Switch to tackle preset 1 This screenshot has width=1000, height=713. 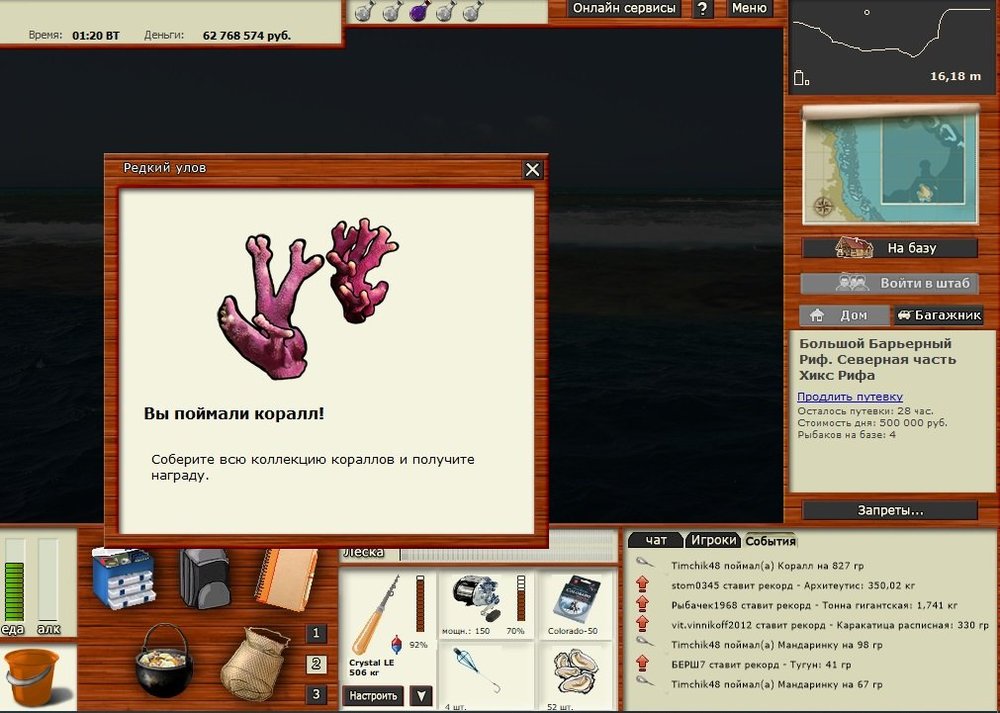(316, 633)
